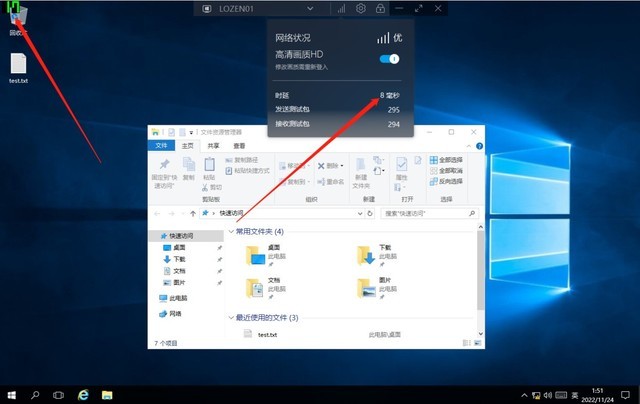Click the up-arrow navigation button
The image size is (640, 404).
[x=191, y=213]
